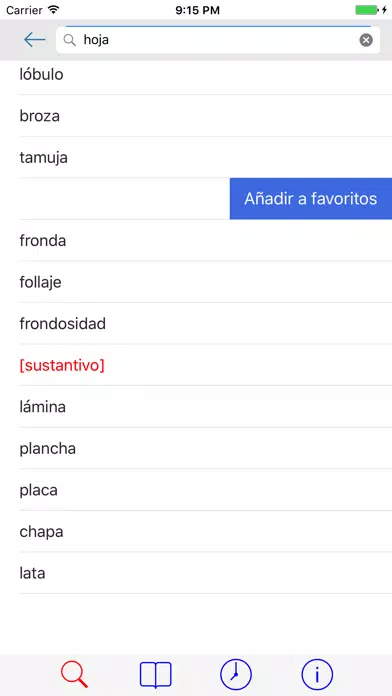Screen dimensions: 392x696
Task: Select the synonym chapa
Action: point(206,531)
